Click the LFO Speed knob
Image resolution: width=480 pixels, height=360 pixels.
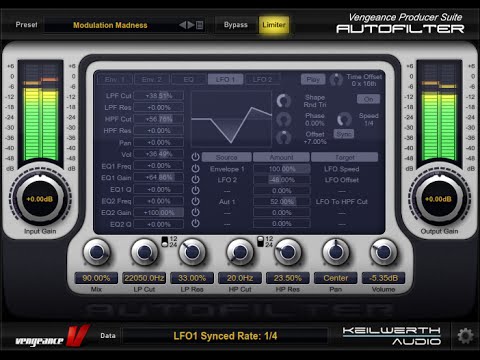[344, 119]
